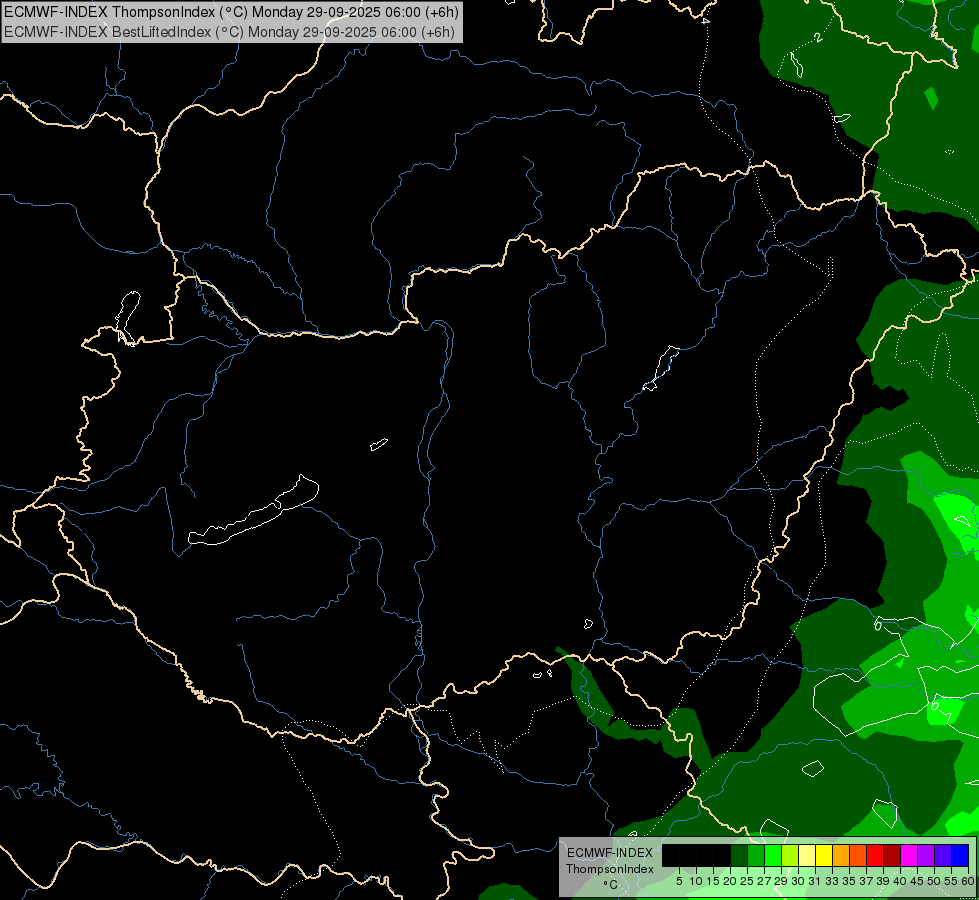Click the red 37–39 legend swatch
This screenshot has height=900, width=979.
coord(875,855)
